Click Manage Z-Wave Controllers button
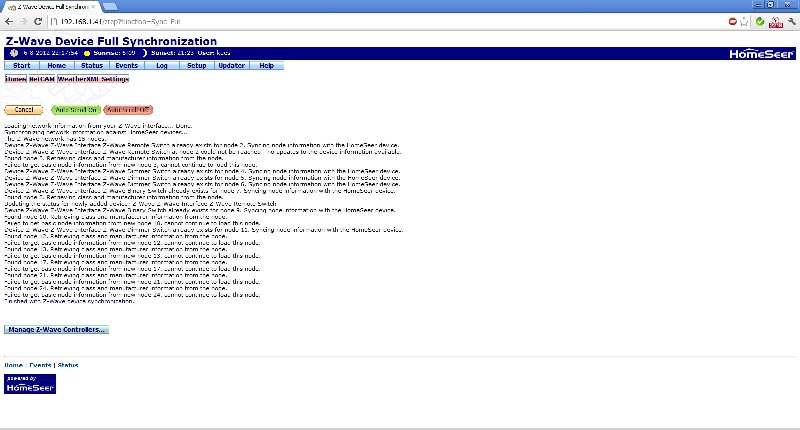This screenshot has width=800, height=430. click(x=56, y=330)
